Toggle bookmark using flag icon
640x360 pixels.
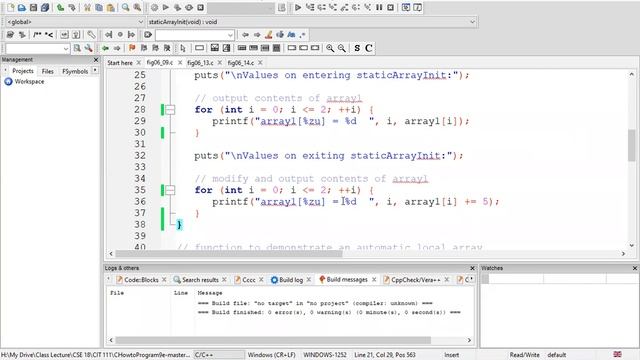132,48
